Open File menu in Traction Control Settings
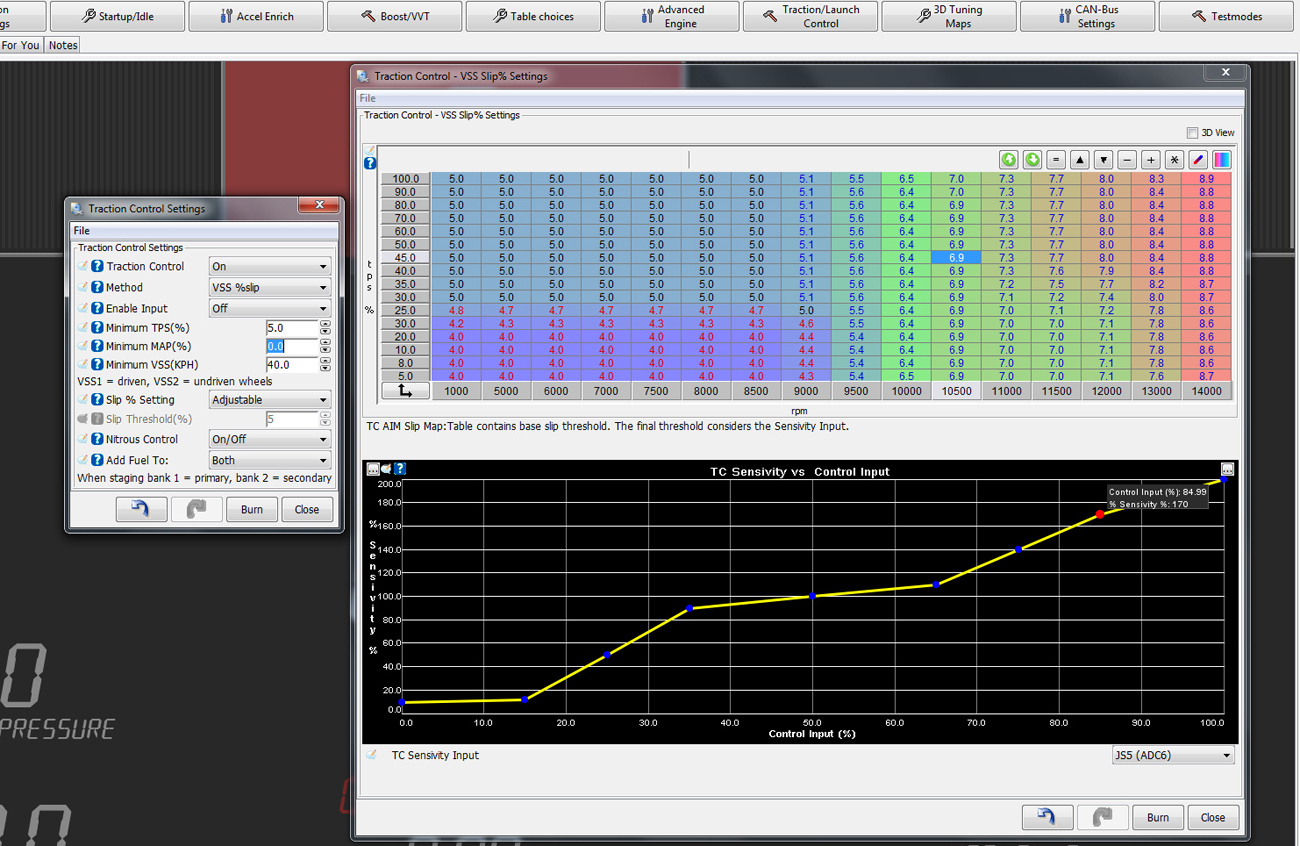The width and height of the screenshot is (1300, 846). point(81,231)
